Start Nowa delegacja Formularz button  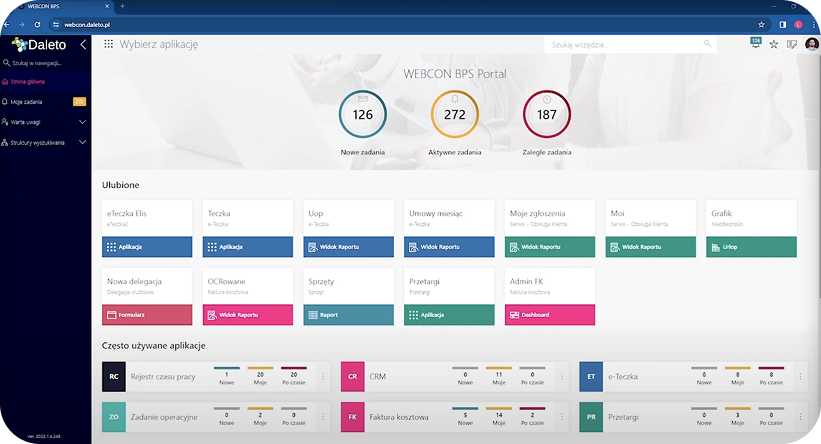pyautogui.click(x=147, y=315)
